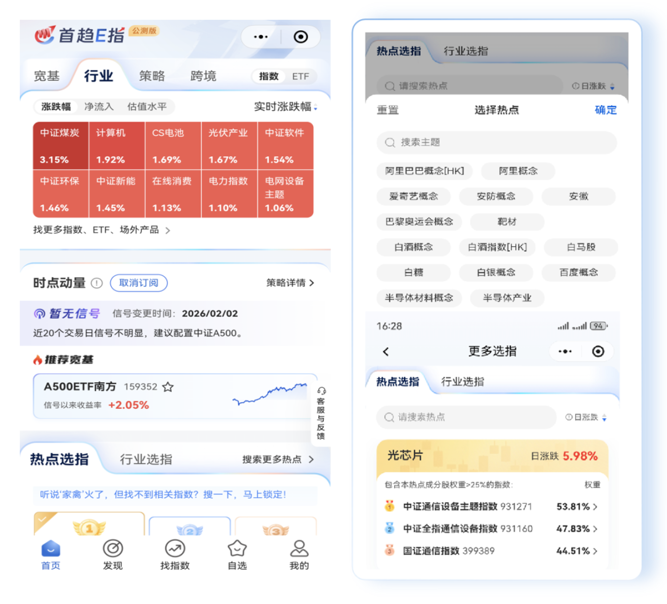Tap the 找指数 chart icon in bottom bar
This screenshot has width=667, height=604.
(x=174, y=554)
